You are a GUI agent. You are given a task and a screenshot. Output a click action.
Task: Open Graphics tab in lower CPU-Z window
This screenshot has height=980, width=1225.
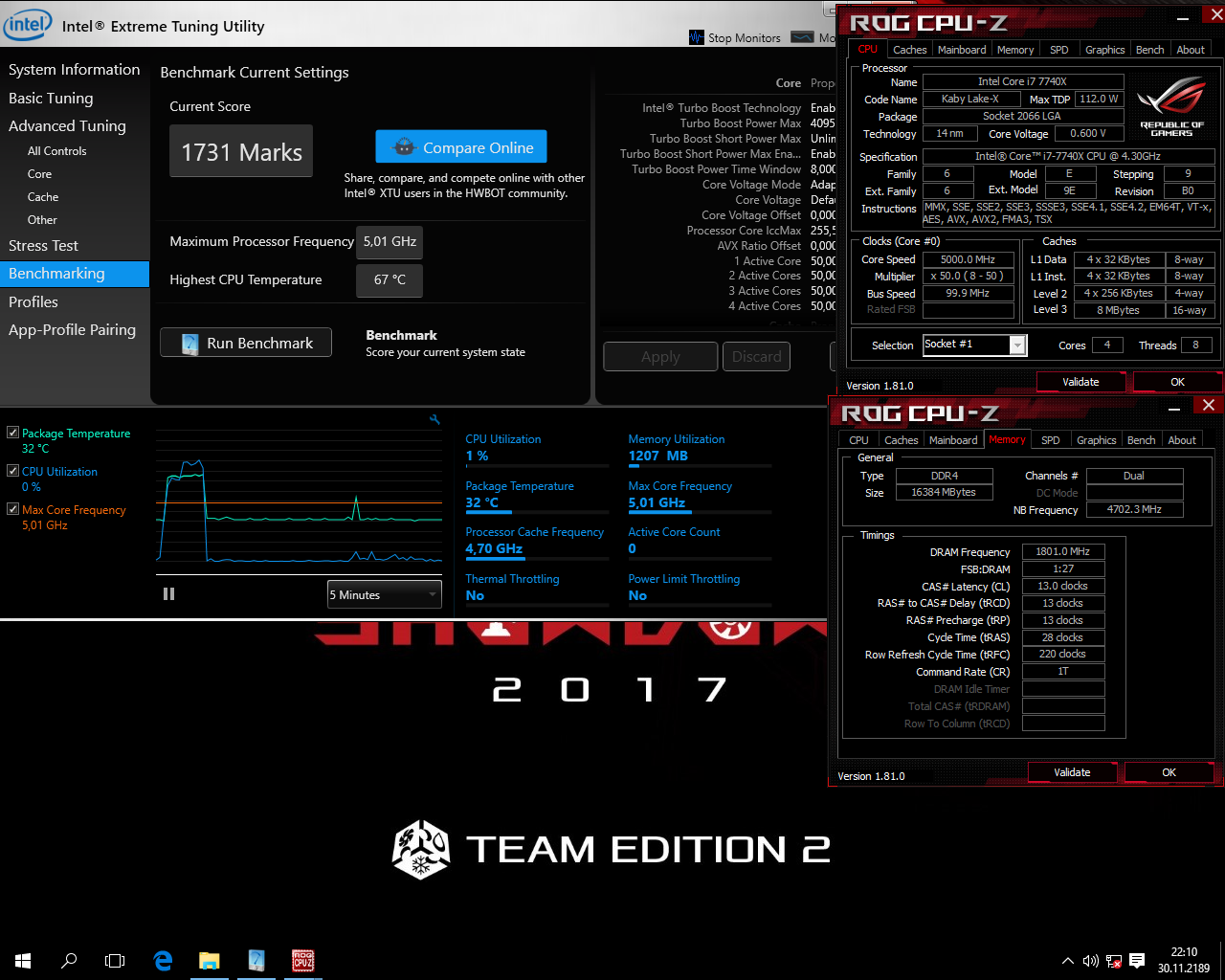1096,440
